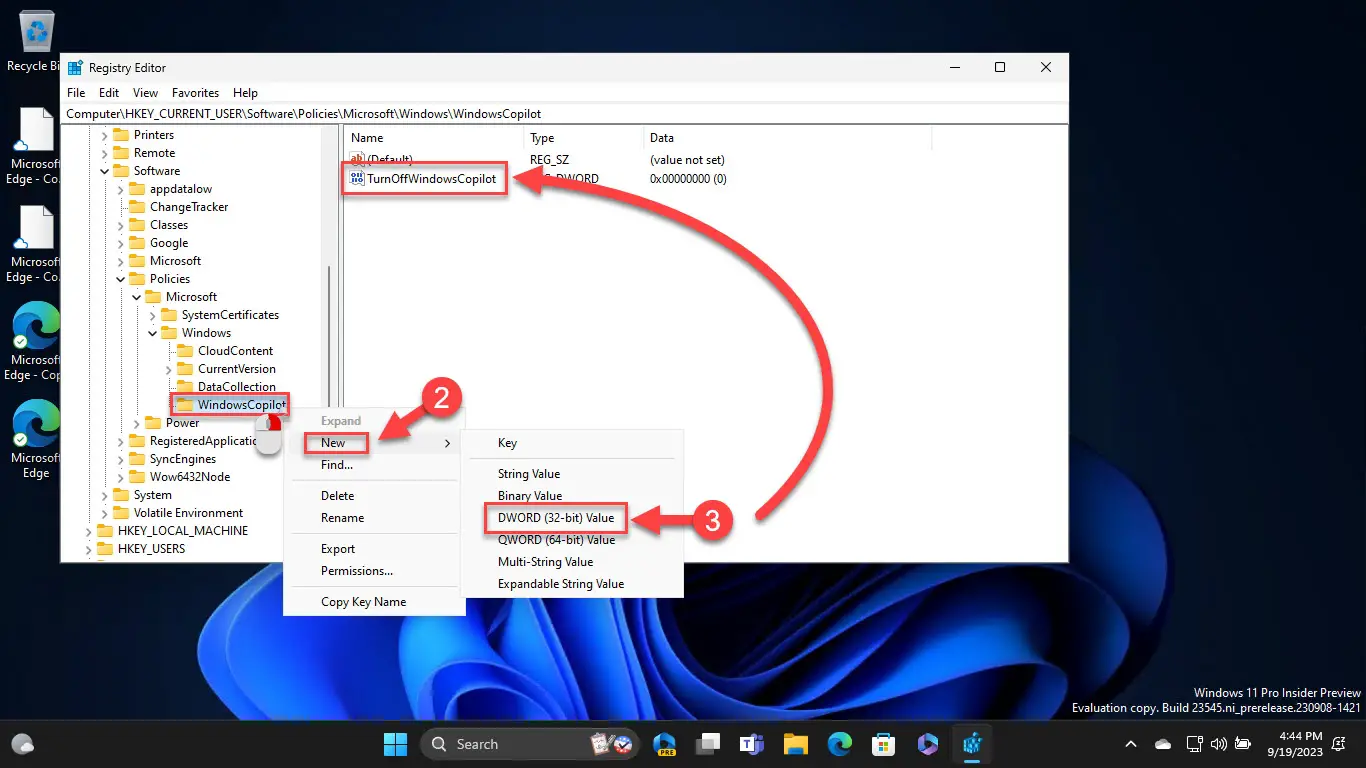Open the File menu
1366x768 pixels.
click(x=76, y=92)
